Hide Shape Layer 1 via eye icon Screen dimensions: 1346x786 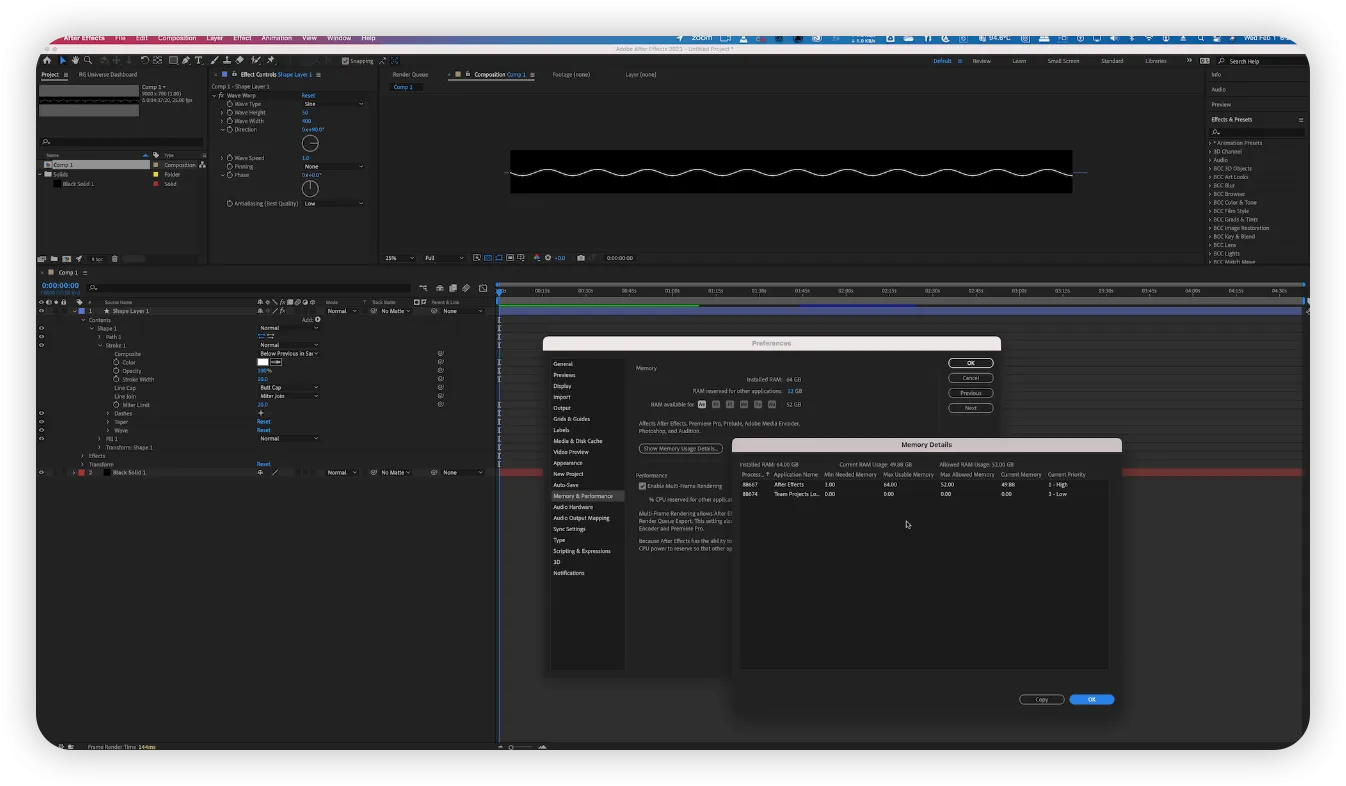[41, 311]
